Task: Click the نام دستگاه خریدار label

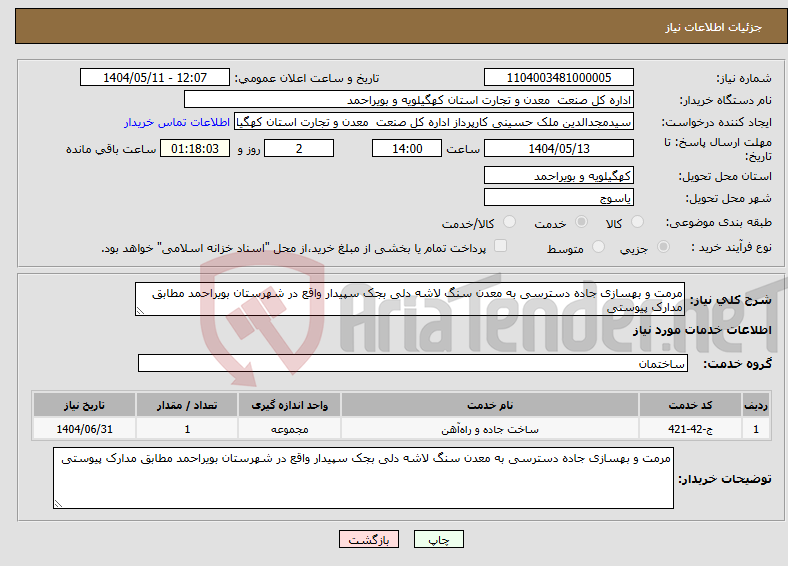Action: (725, 101)
